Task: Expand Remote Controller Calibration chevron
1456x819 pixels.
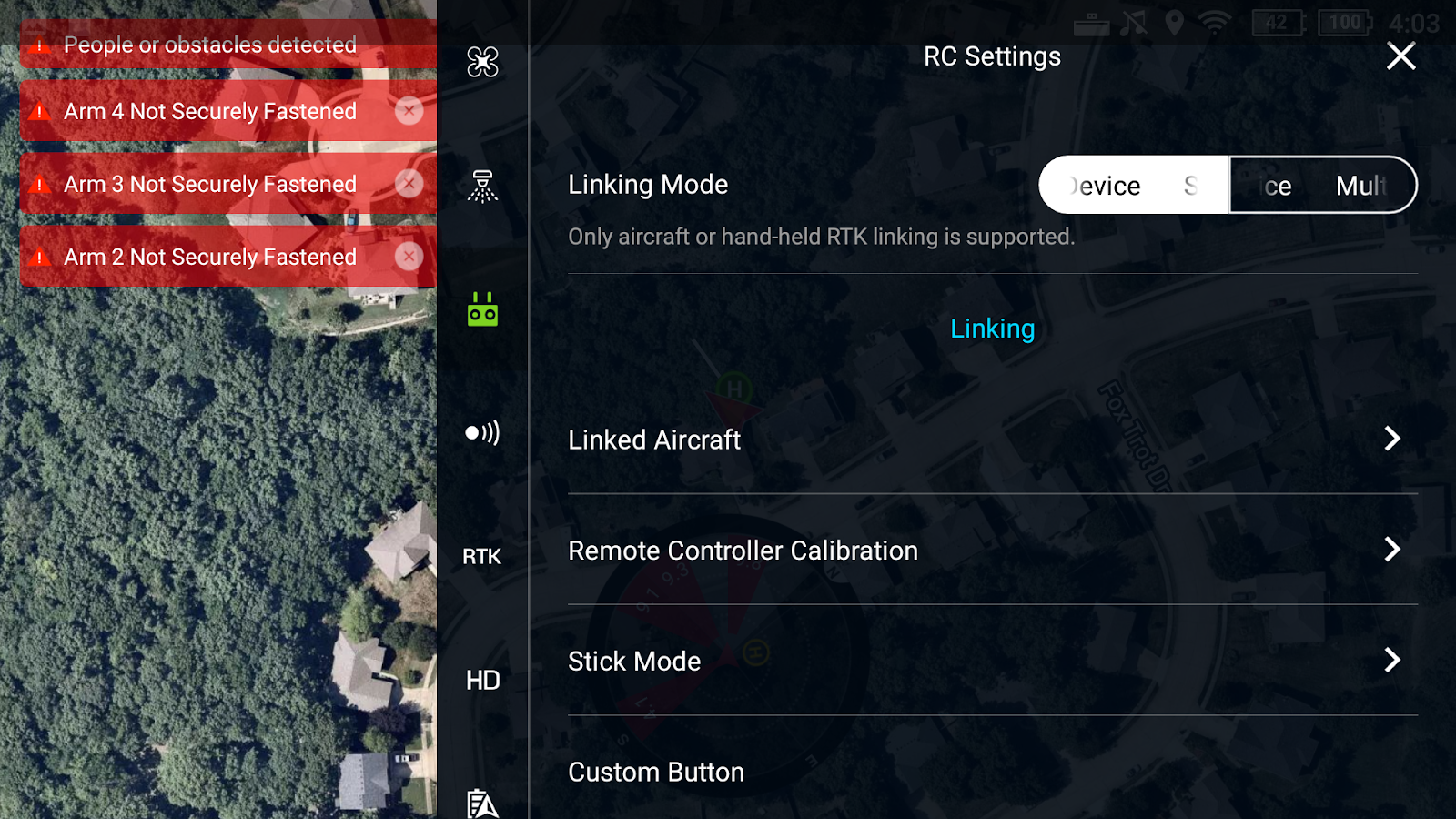Action: 1391,549
